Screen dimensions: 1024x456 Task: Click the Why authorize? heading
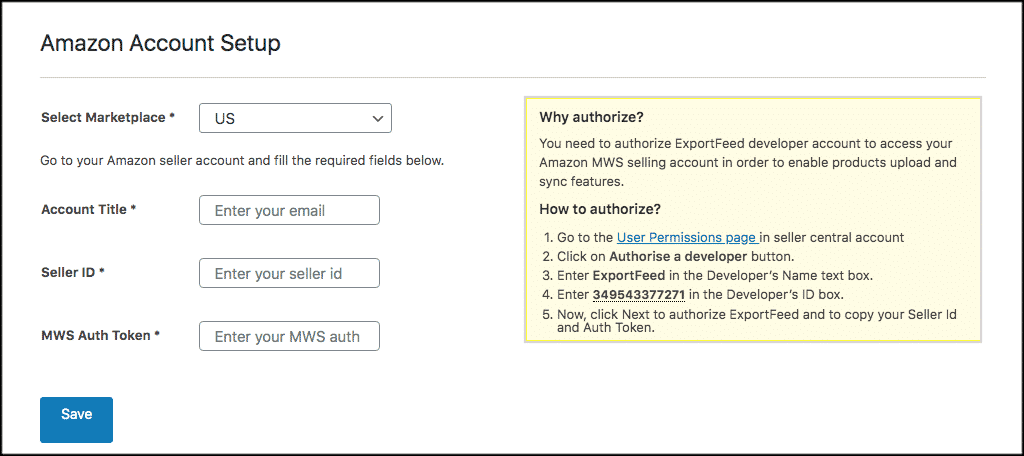[x=592, y=118]
